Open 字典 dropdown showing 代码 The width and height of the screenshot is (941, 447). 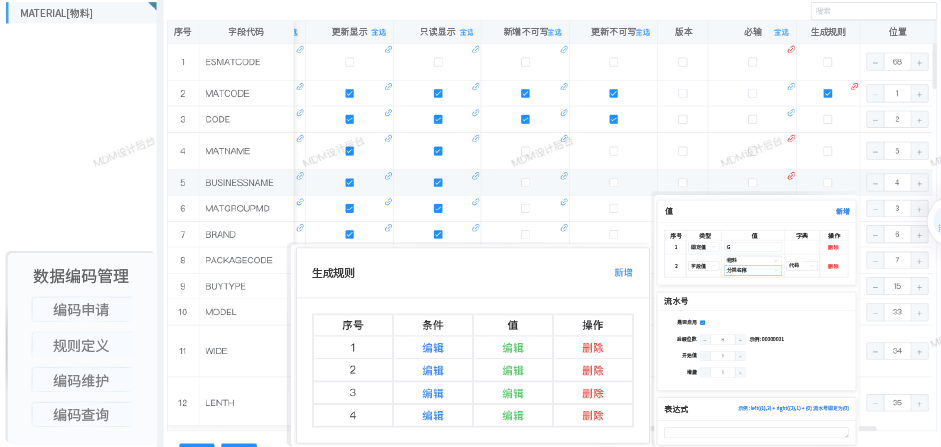pos(802,266)
